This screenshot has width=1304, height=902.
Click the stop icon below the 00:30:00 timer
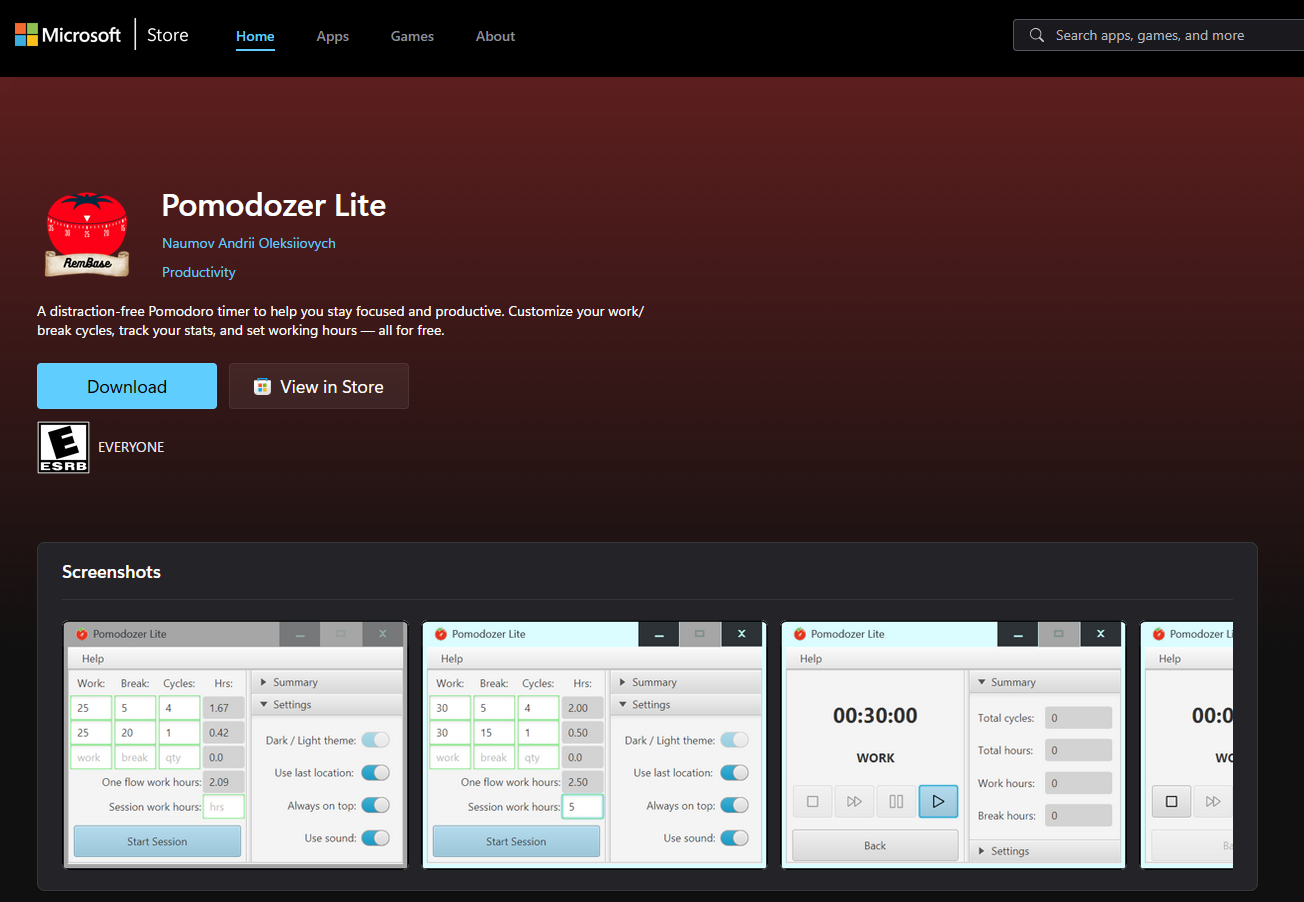coord(812,801)
